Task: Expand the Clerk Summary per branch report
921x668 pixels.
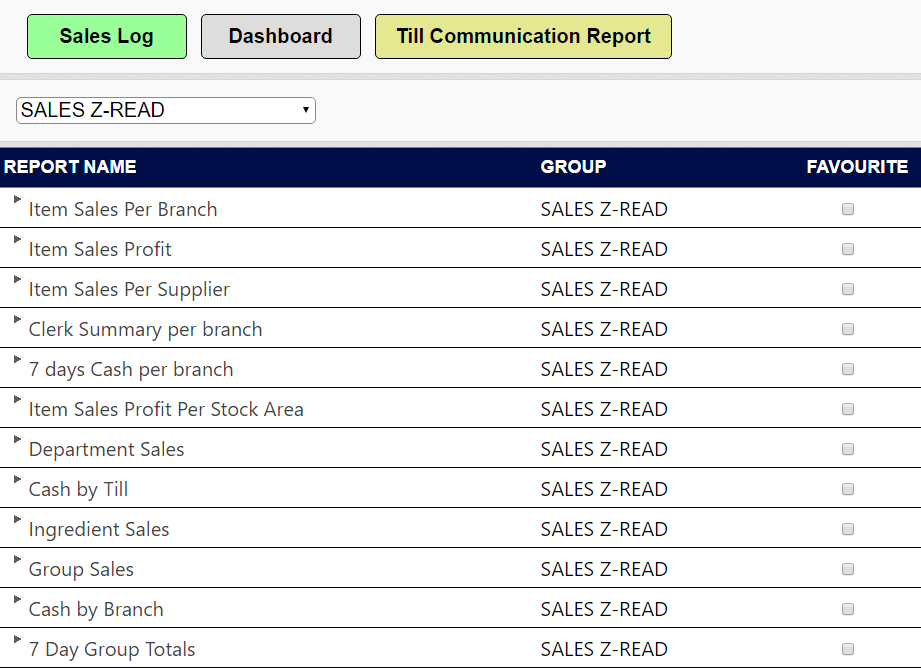Action: (x=16, y=321)
